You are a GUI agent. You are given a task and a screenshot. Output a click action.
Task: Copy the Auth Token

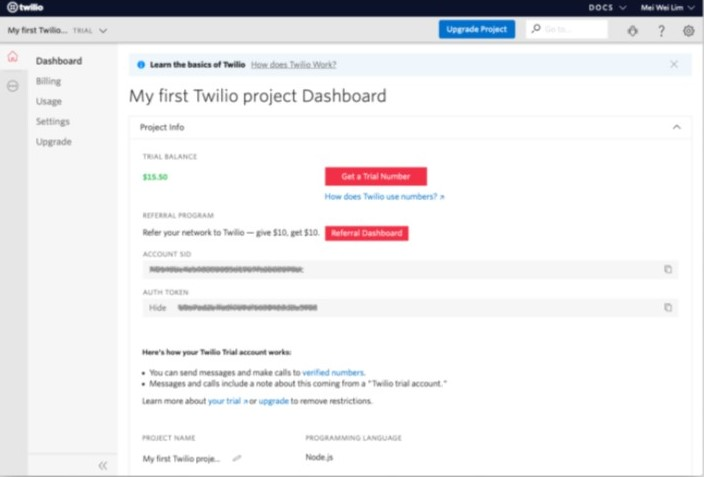[x=668, y=307]
